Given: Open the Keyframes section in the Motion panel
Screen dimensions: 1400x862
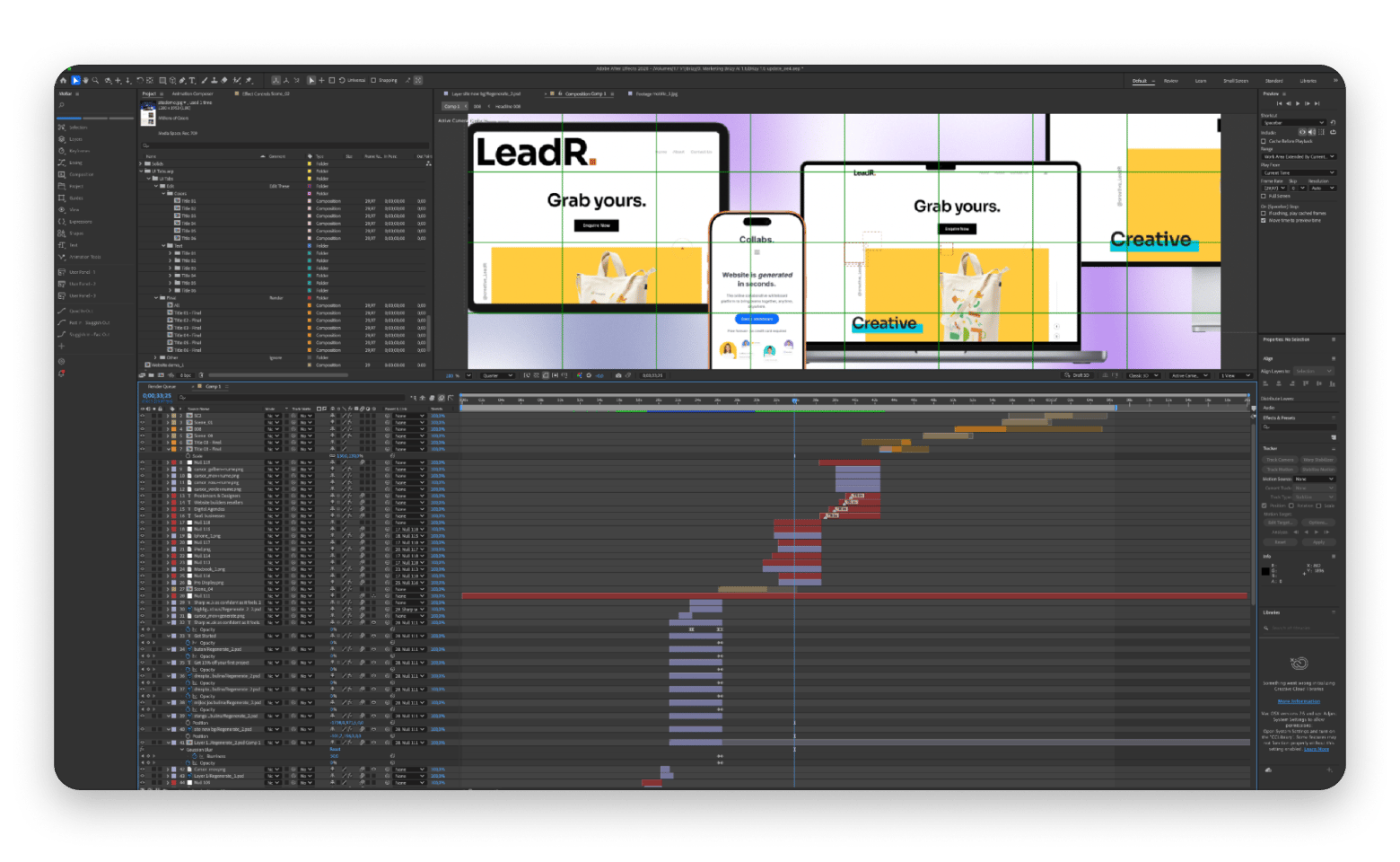Looking at the screenshot, I should point(72,151).
